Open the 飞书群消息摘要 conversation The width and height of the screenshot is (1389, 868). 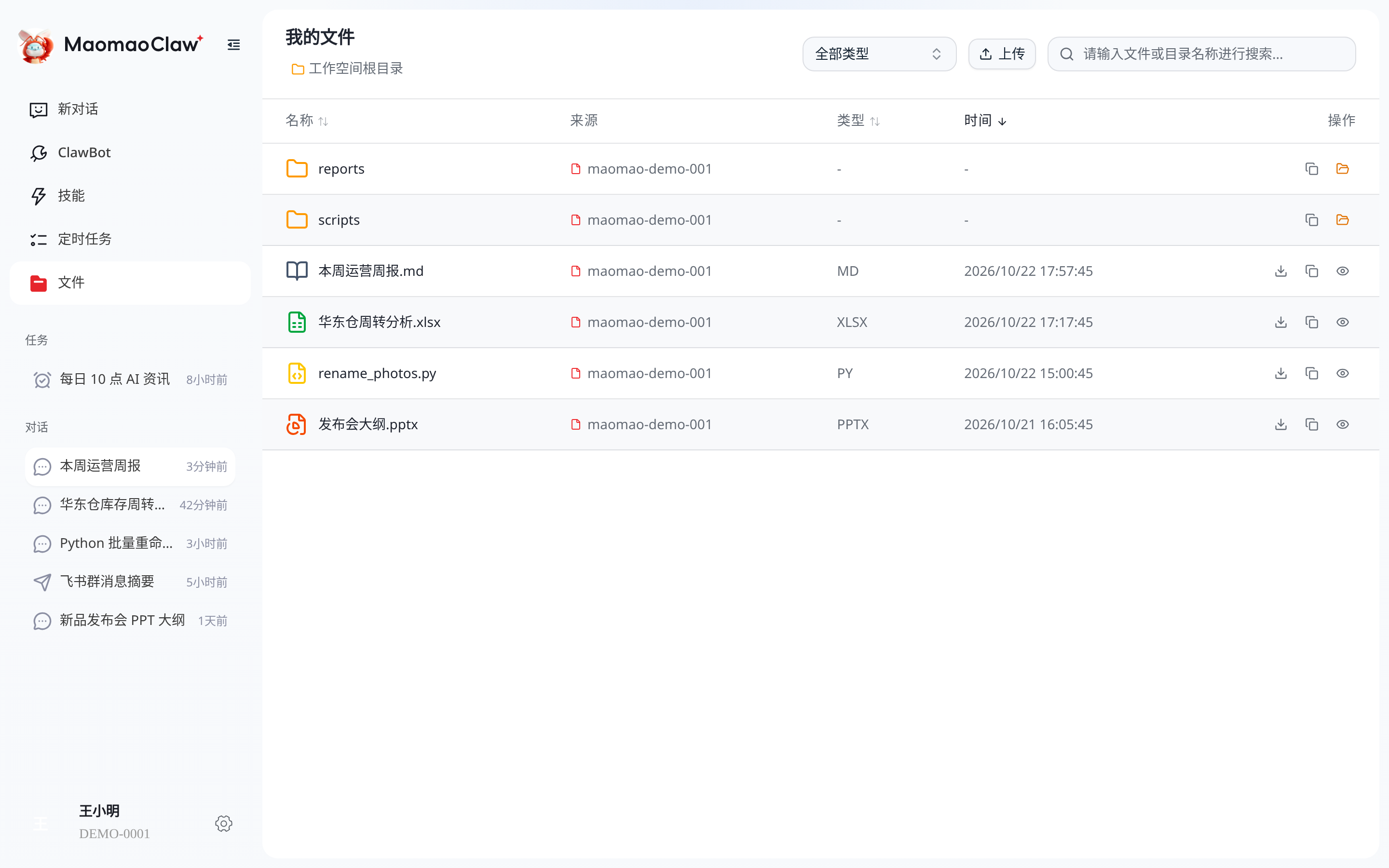coord(130,582)
